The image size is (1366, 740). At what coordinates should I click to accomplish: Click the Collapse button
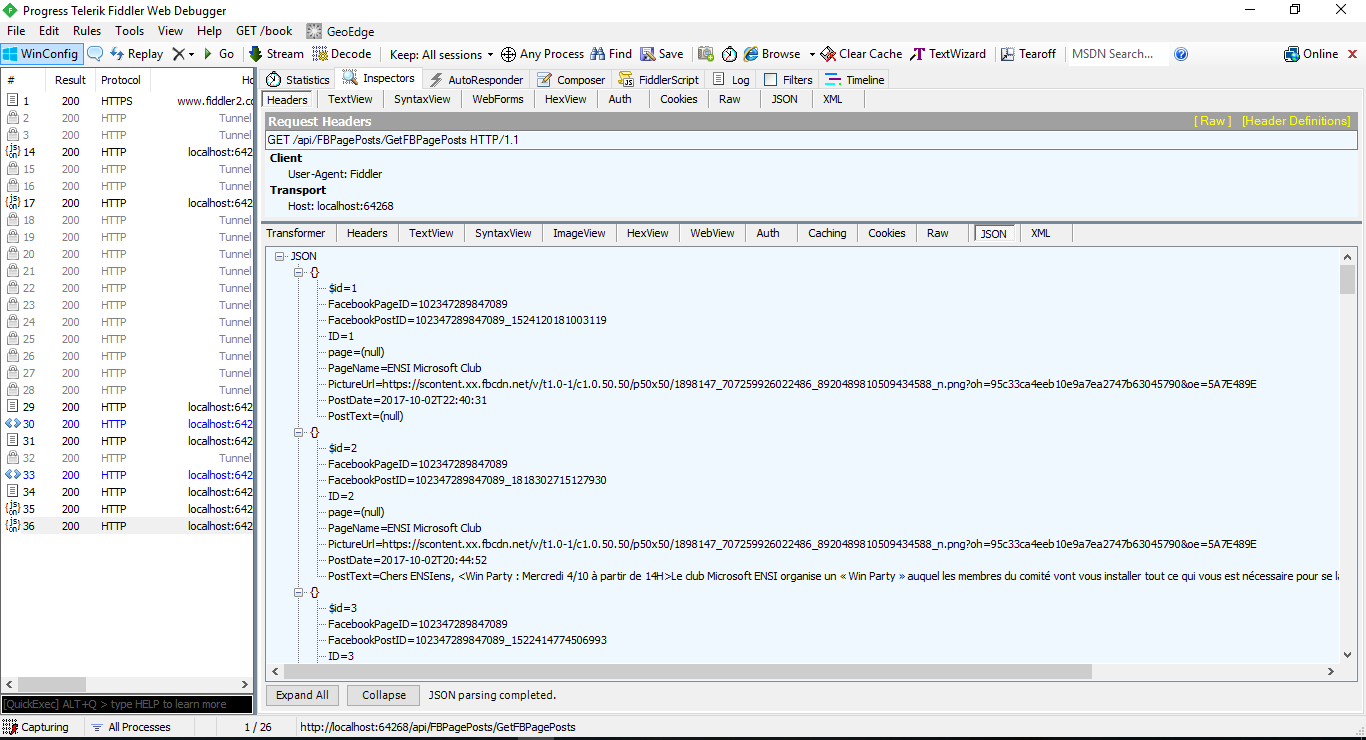pyautogui.click(x=384, y=695)
